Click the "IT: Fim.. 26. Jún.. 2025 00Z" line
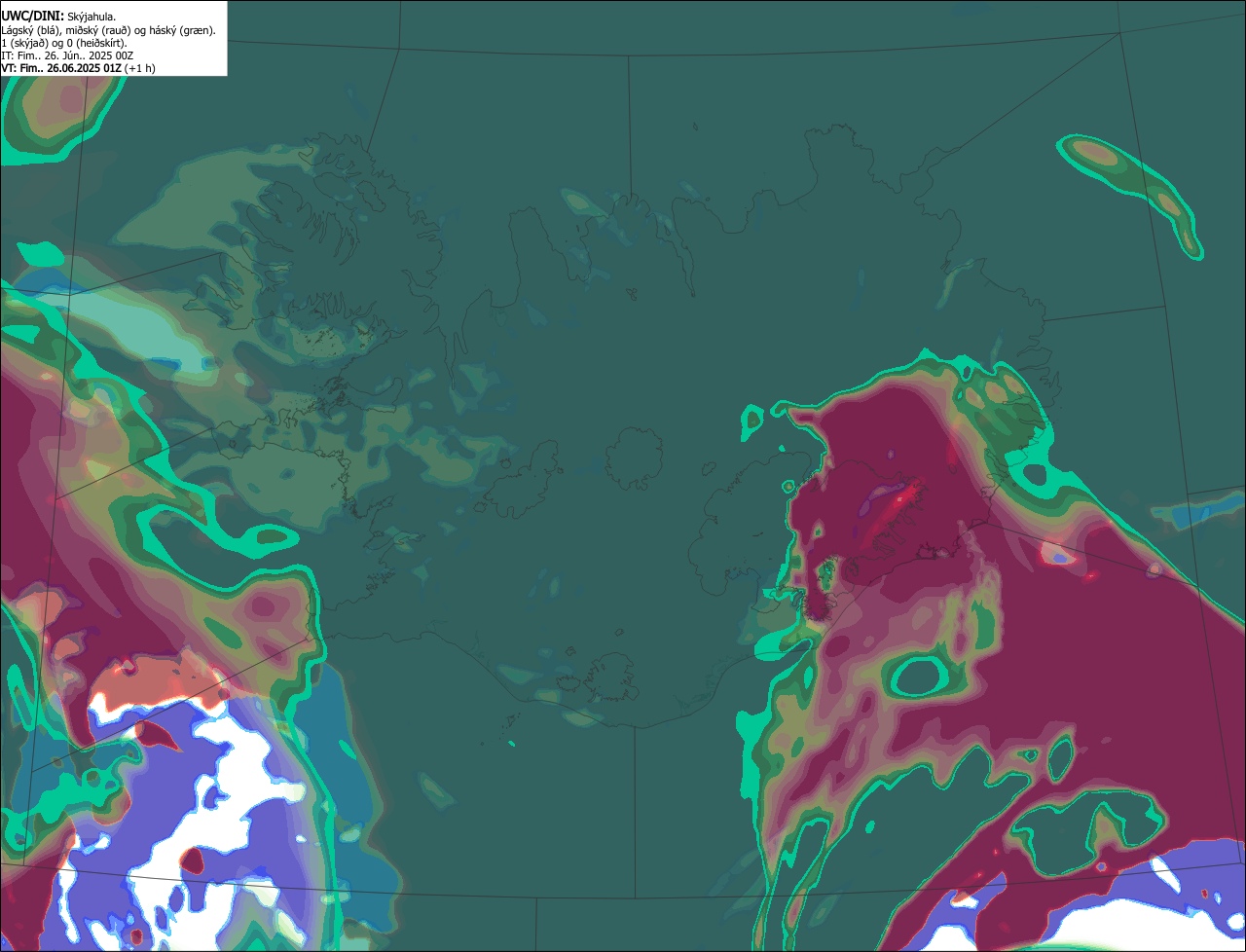1246x952 pixels. (x=67, y=56)
